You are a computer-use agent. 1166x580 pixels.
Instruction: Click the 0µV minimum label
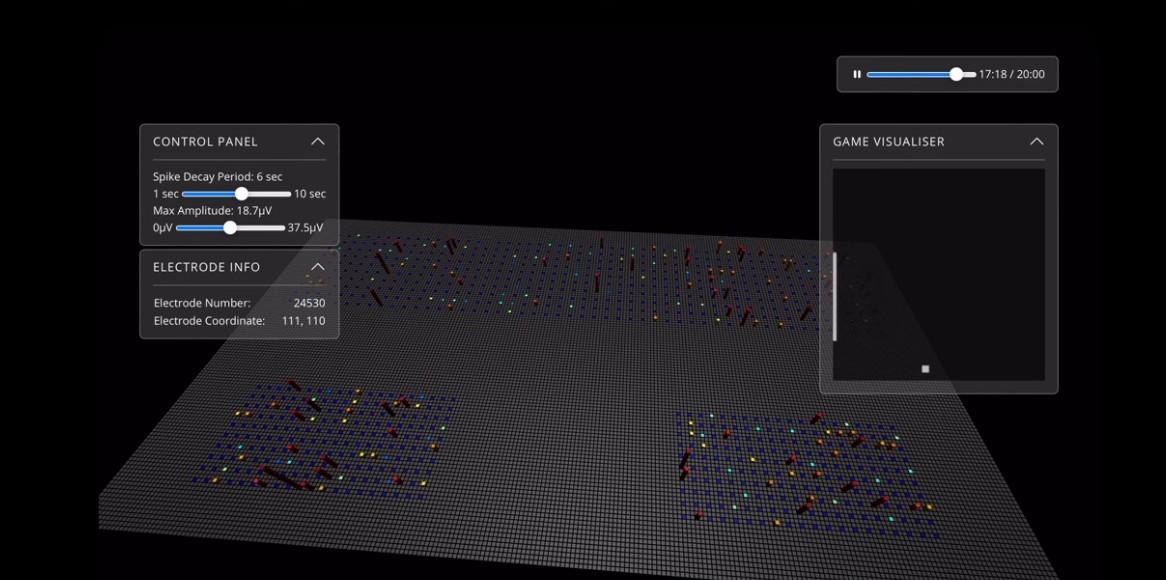pyautogui.click(x=163, y=228)
